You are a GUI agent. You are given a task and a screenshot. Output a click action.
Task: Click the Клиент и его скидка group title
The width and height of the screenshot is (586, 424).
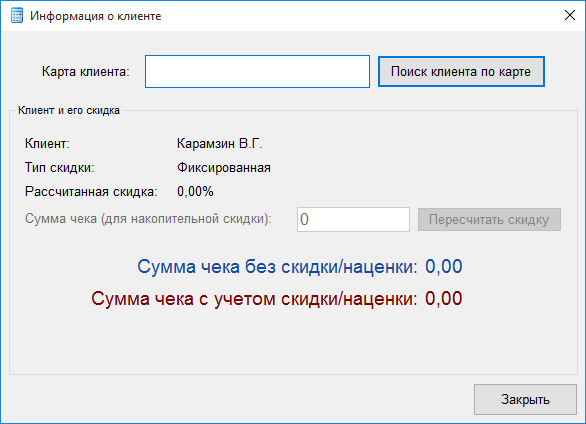[69, 111]
